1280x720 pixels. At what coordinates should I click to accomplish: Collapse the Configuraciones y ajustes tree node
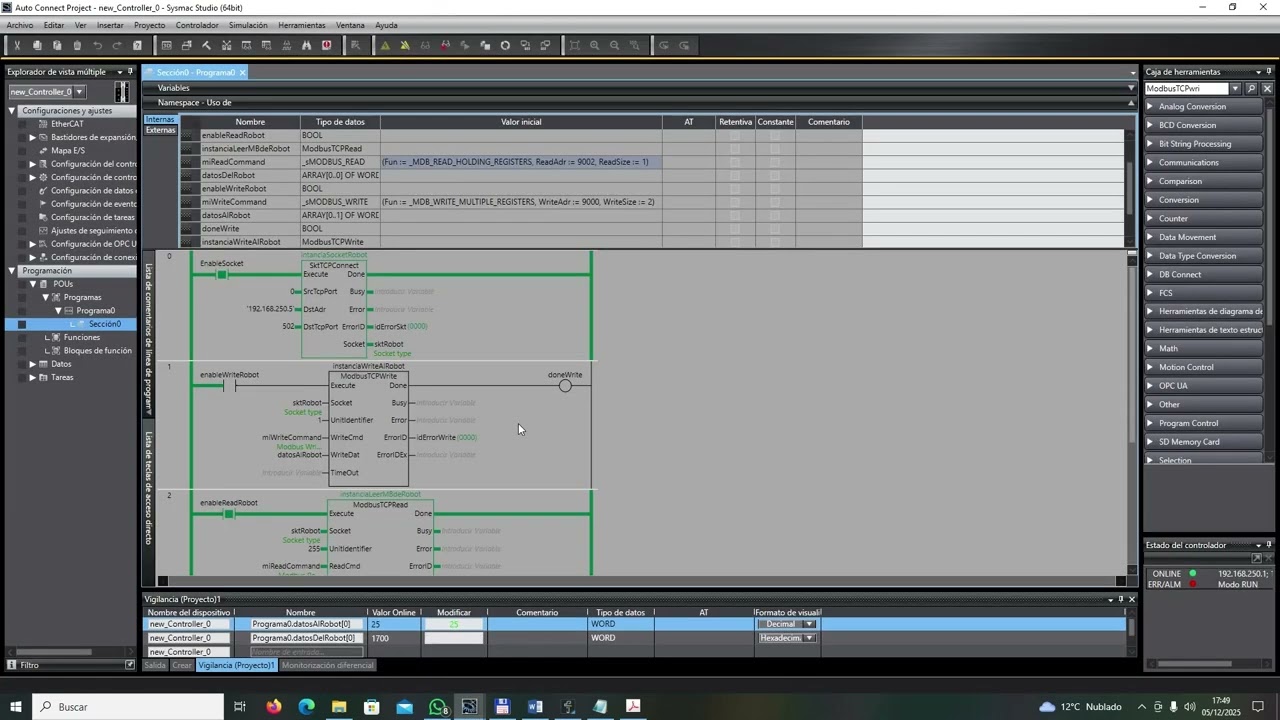[12, 111]
